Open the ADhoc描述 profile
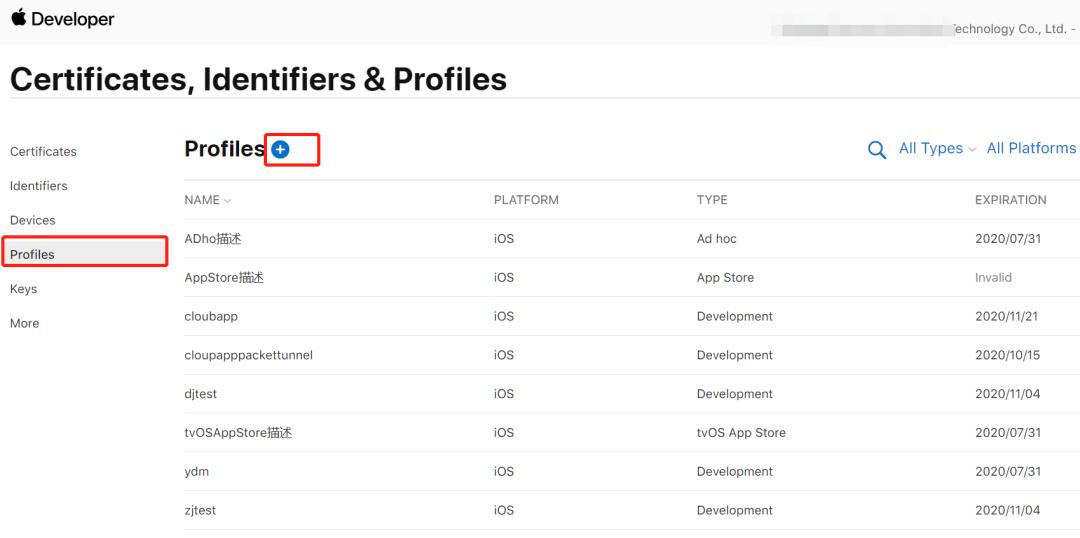Viewport: 1080px width, 538px height. click(x=213, y=239)
